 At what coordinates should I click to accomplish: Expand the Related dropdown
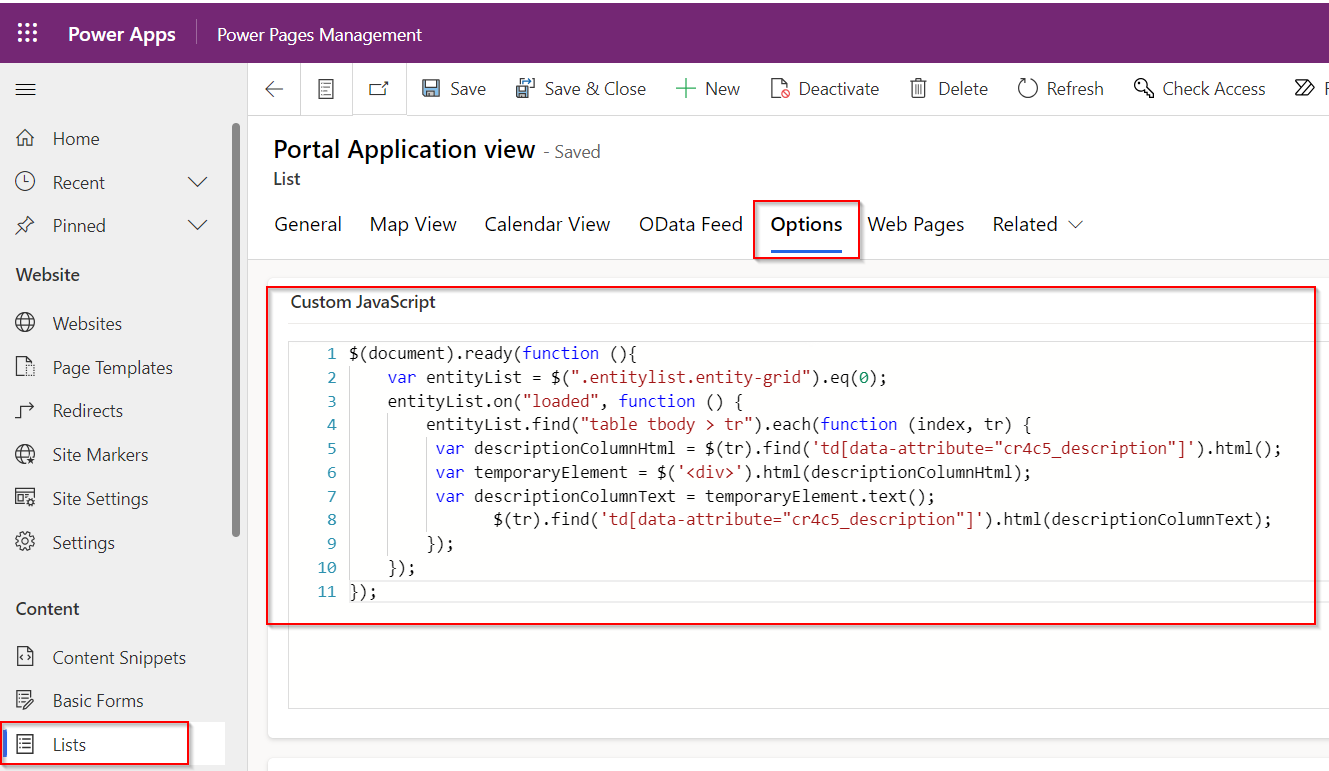1037,225
